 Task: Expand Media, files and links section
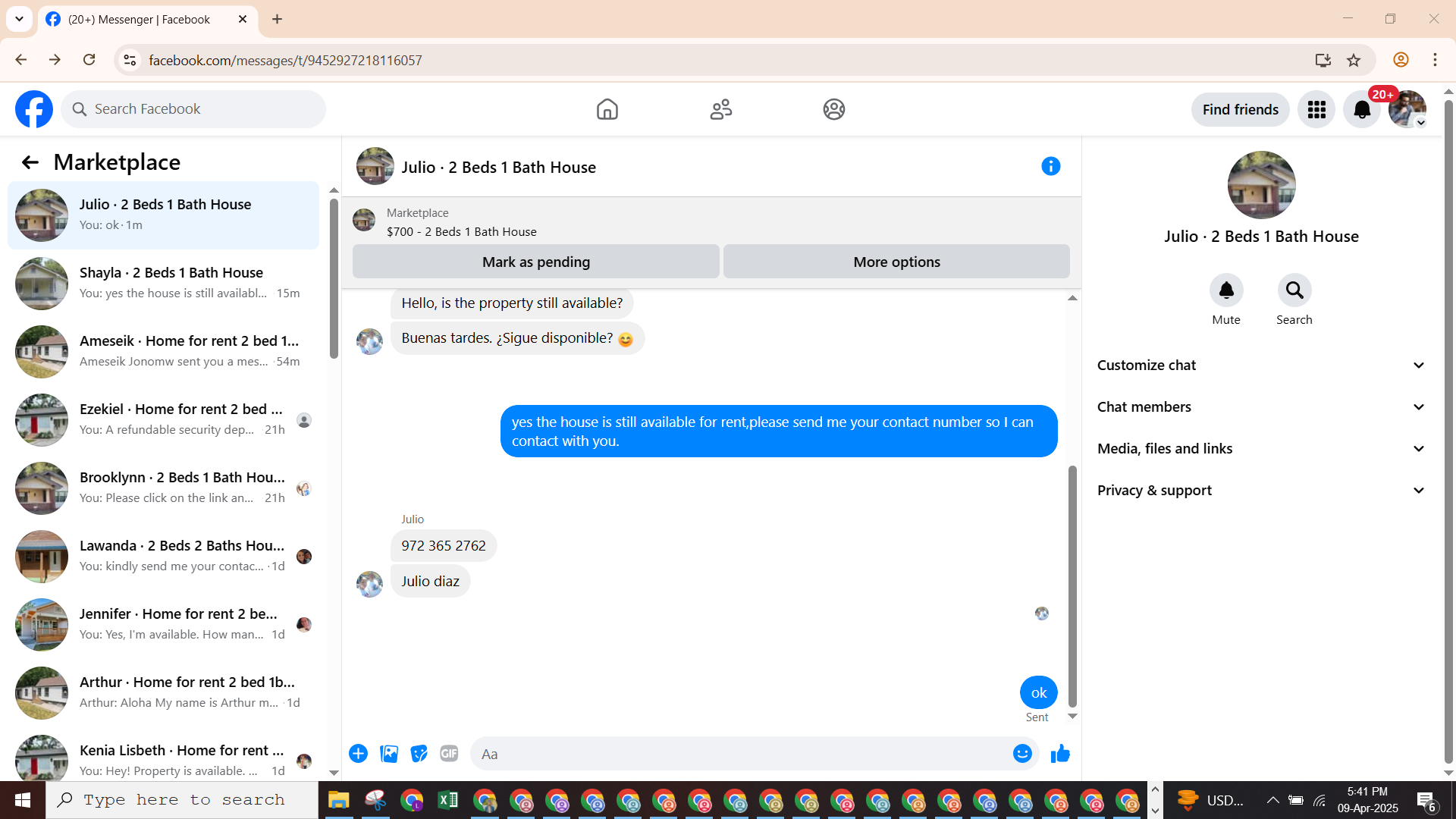pos(1261,449)
